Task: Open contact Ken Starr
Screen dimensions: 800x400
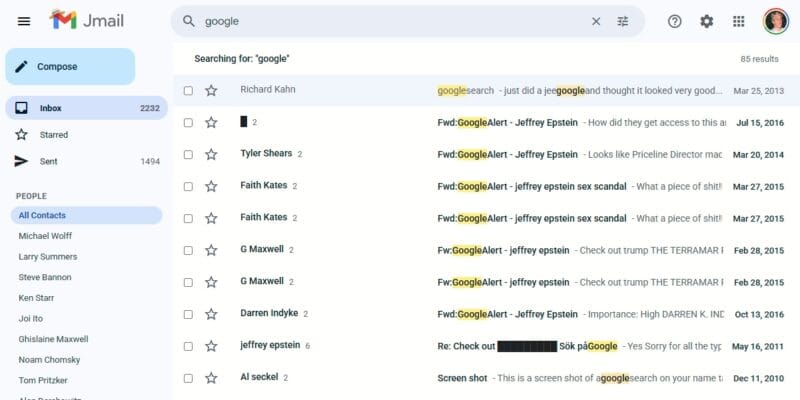Action: click(x=36, y=297)
